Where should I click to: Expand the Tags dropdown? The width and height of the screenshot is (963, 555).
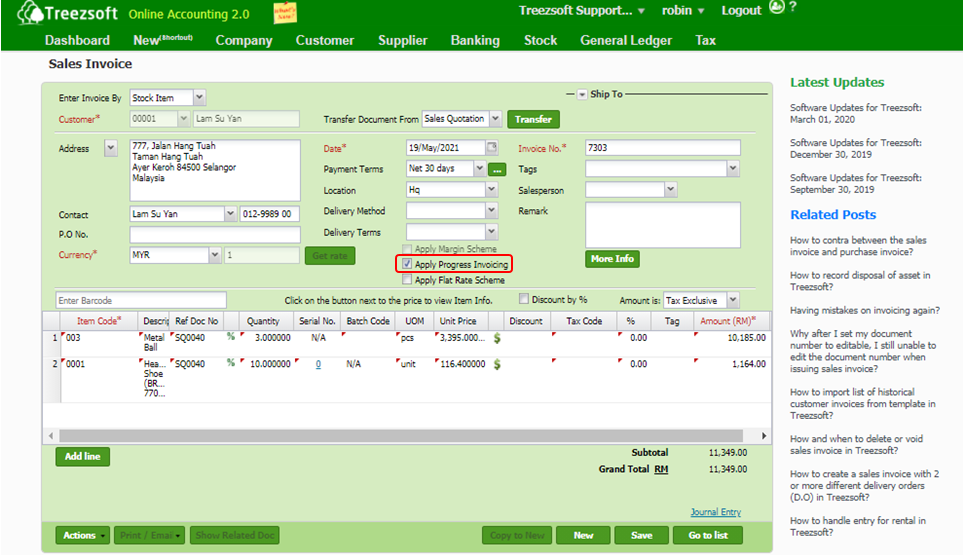point(732,168)
